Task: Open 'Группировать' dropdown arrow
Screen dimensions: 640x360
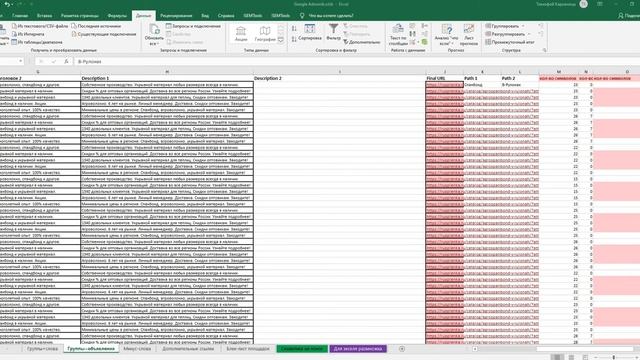Action: click(x=523, y=26)
